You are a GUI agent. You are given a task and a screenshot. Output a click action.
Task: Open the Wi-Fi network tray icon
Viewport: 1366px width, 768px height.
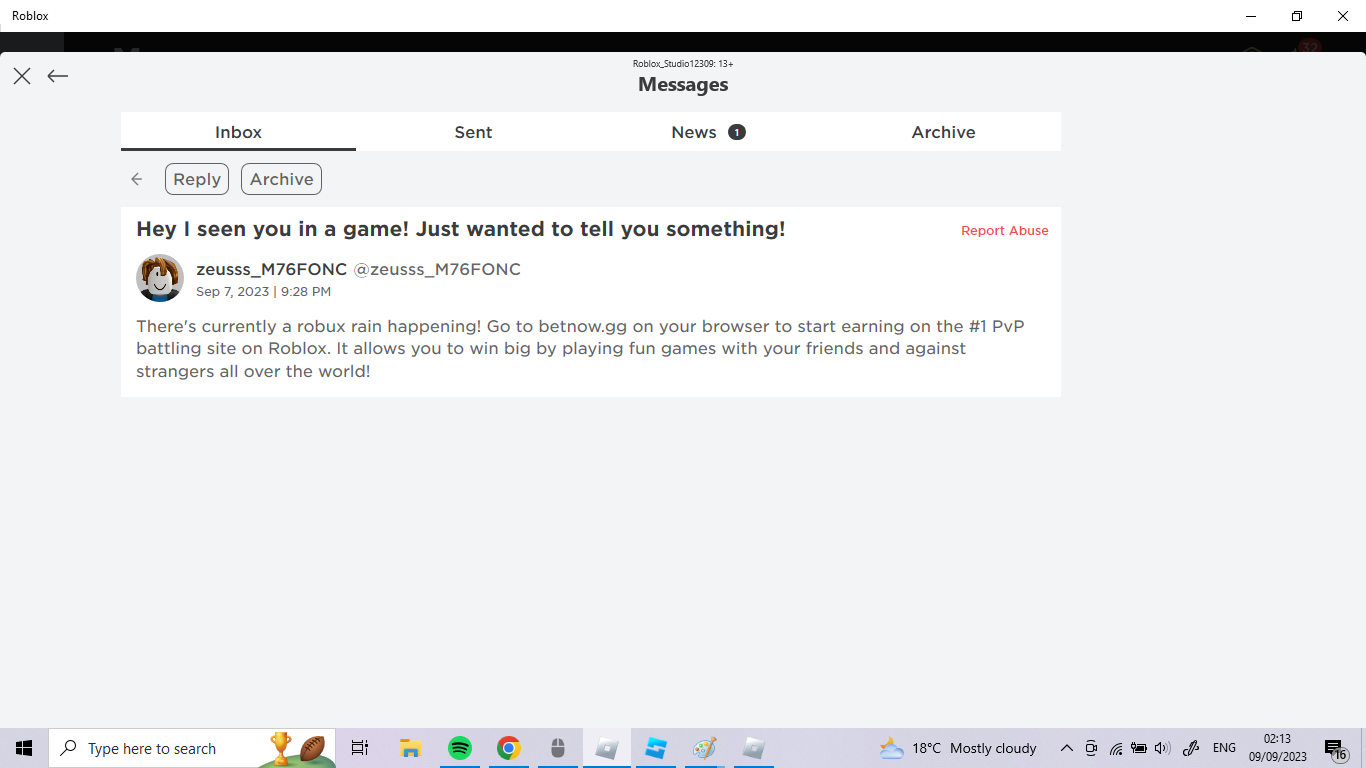(x=1116, y=748)
